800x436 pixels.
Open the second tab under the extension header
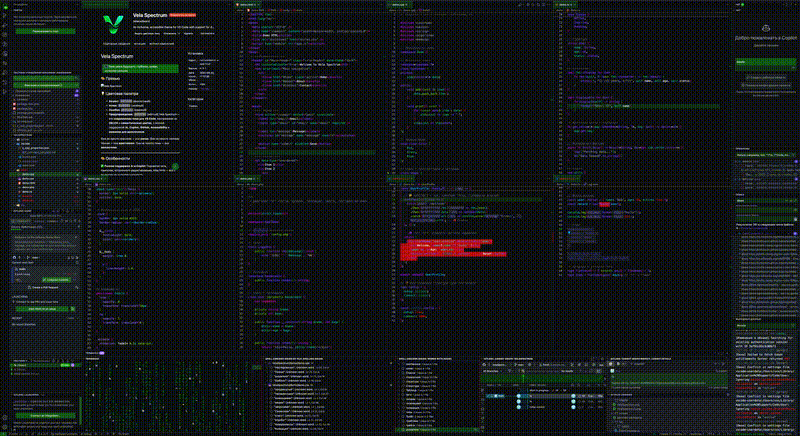click(x=140, y=44)
